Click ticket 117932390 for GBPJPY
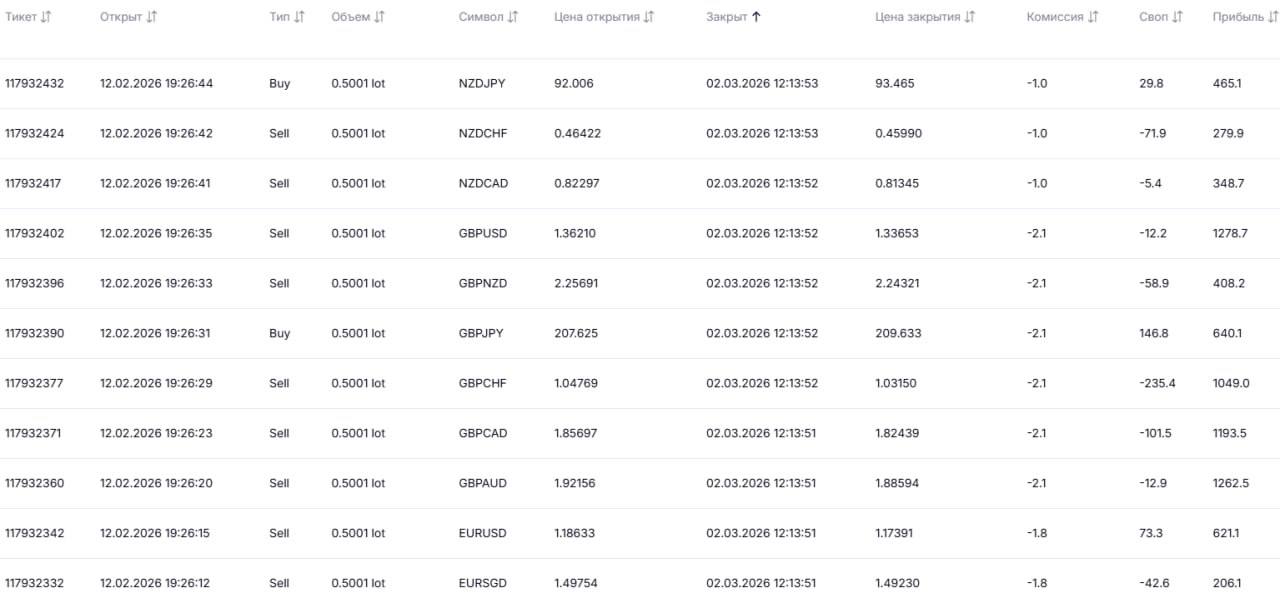 34,333
